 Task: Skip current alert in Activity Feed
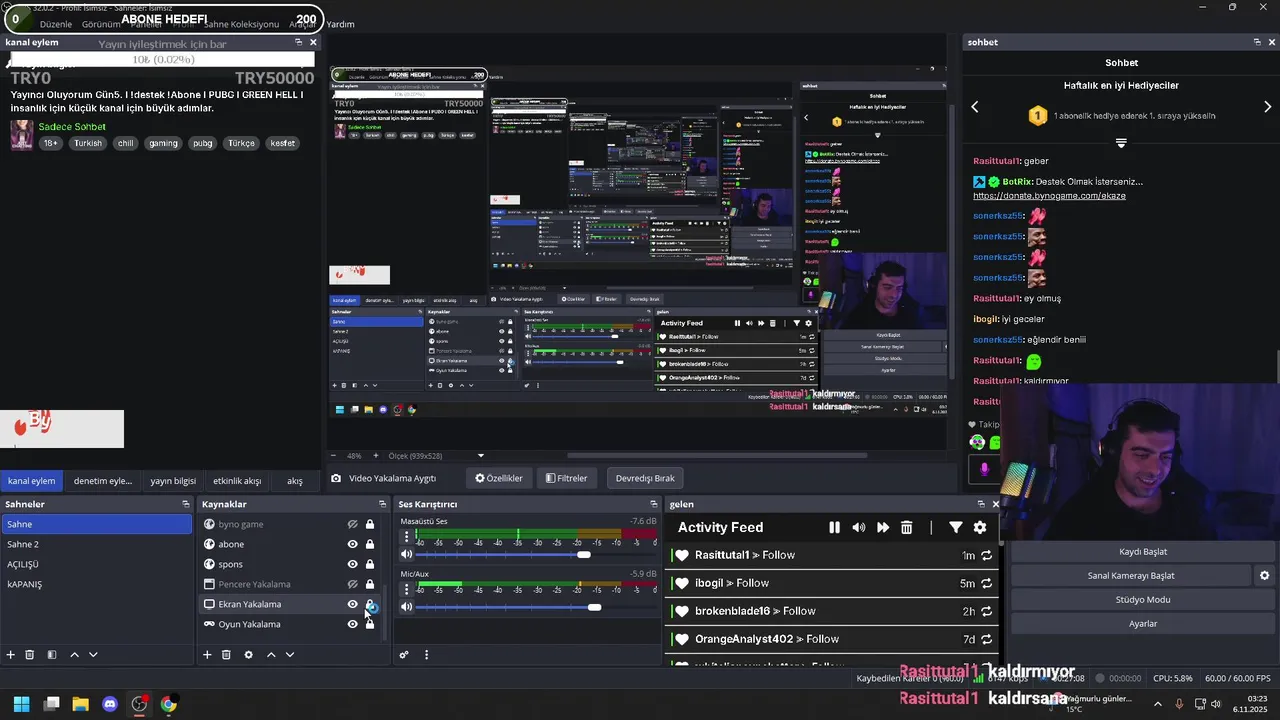tap(883, 528)
